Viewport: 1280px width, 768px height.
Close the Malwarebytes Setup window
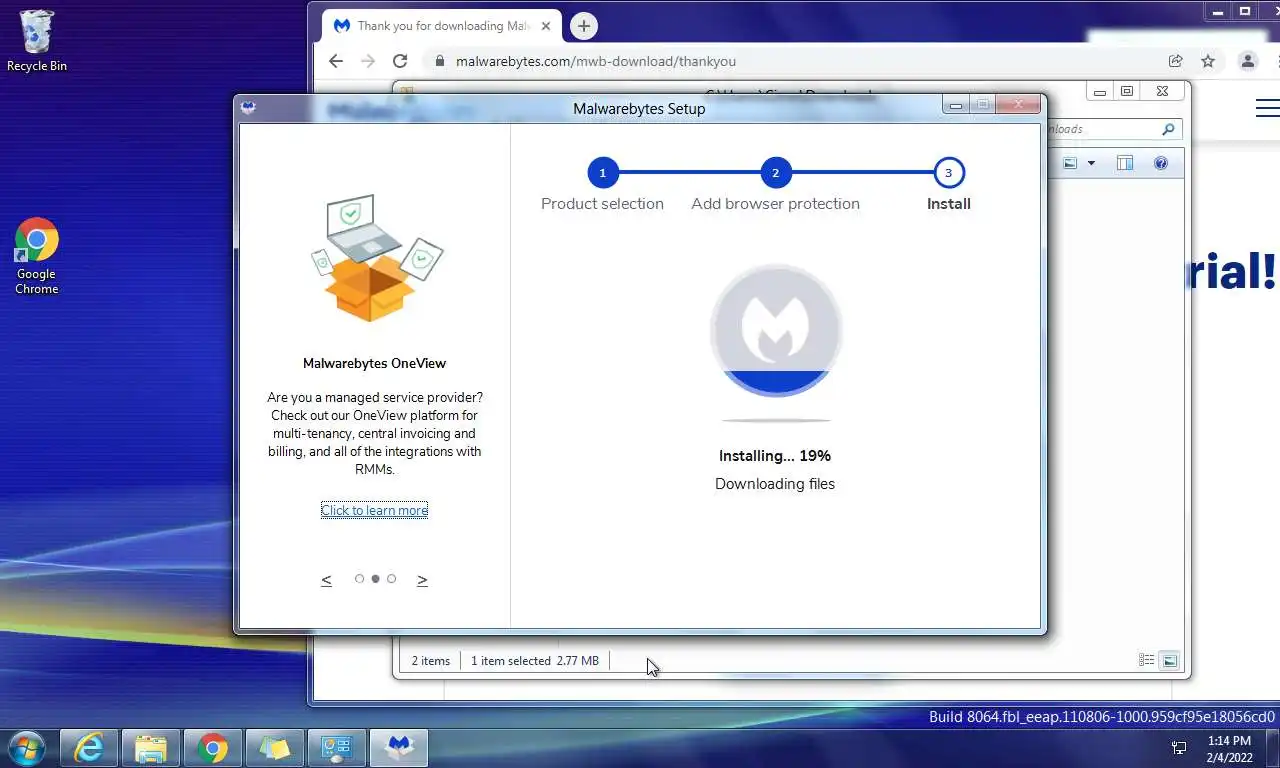[1019, 105]
